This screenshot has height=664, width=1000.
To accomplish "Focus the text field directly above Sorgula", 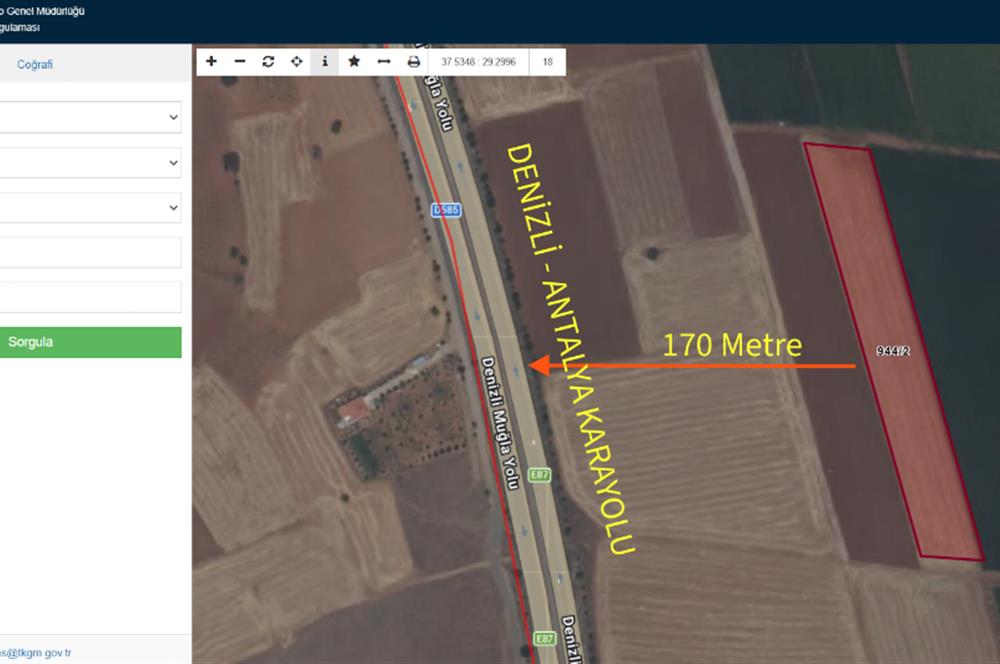I will [89, 297].
